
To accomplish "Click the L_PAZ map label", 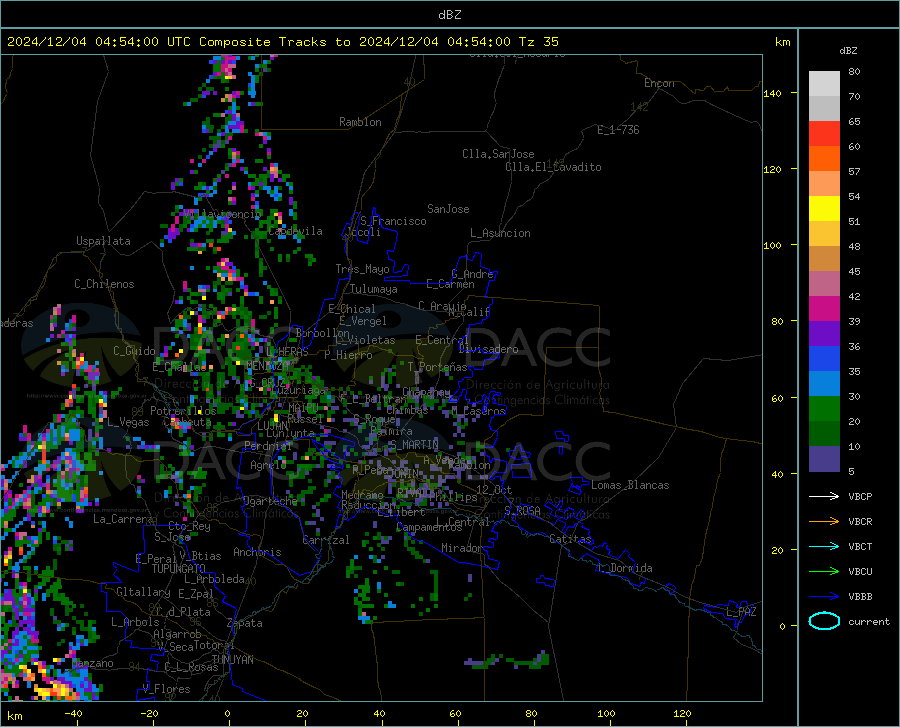I will pos(741,612).
